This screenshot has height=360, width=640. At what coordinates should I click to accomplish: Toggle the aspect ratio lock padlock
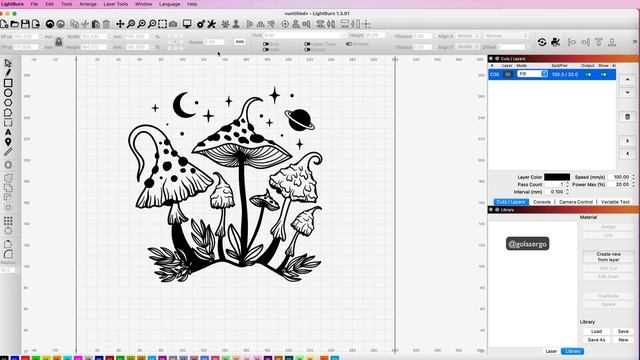(x=59, y=42)
